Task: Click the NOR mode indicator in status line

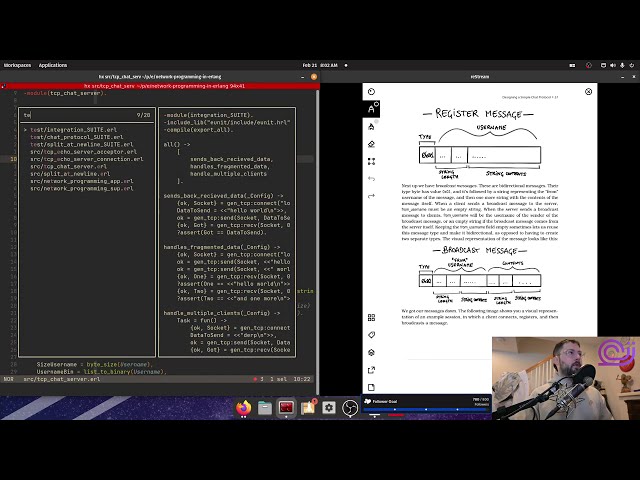Action: (8, 379)
